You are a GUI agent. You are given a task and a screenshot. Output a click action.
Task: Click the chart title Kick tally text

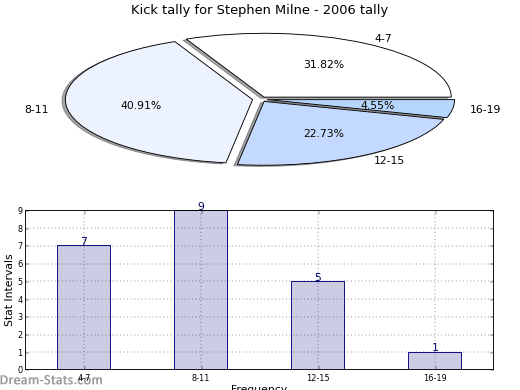tap(259, 10)
